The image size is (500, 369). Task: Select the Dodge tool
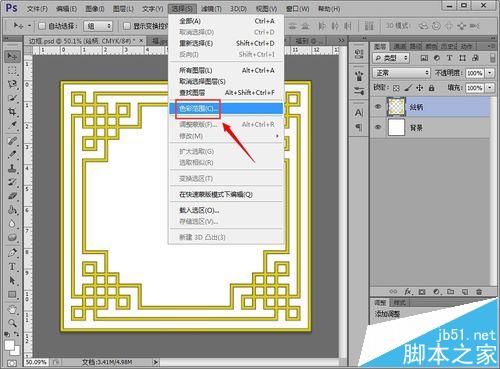(12, 237)
